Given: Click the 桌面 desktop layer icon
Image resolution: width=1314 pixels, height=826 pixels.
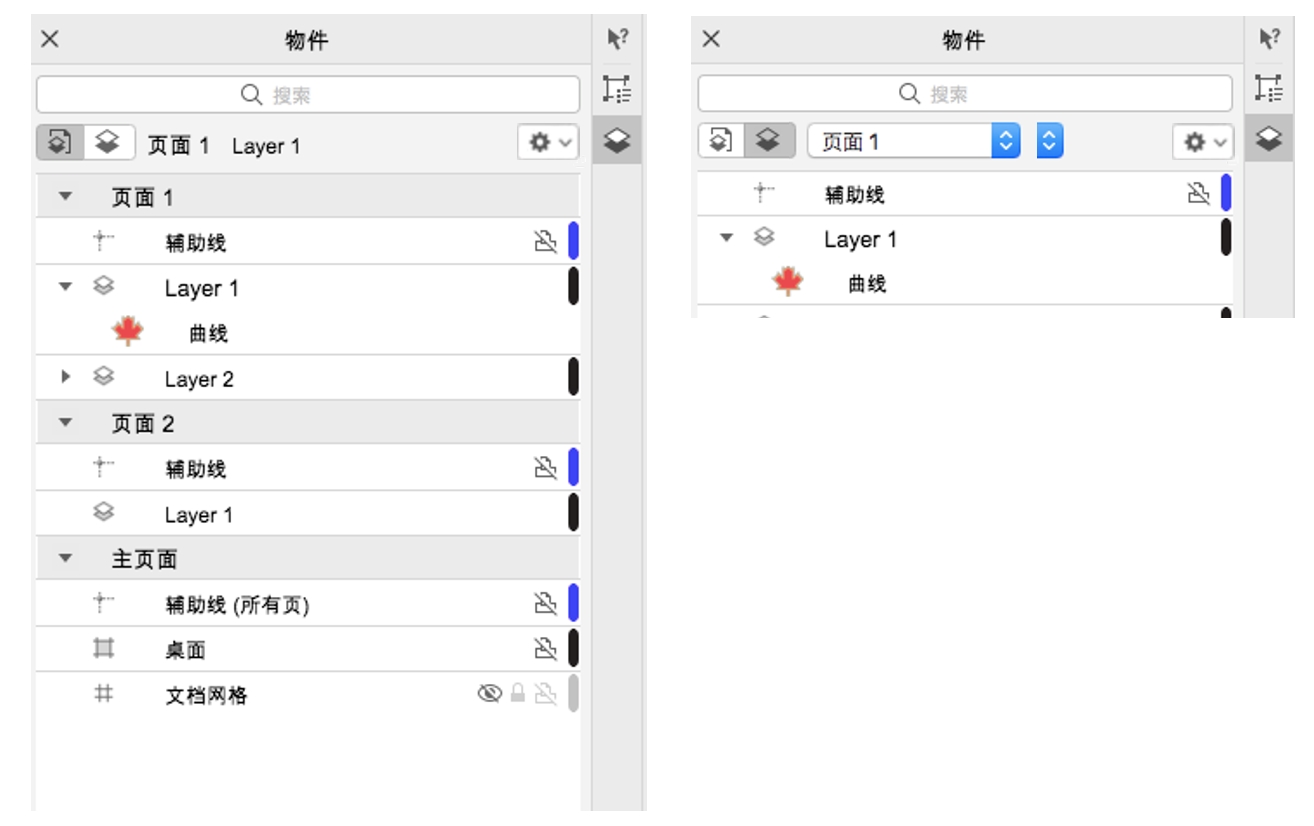Looking at the screenshot, I should pos(103,649).
